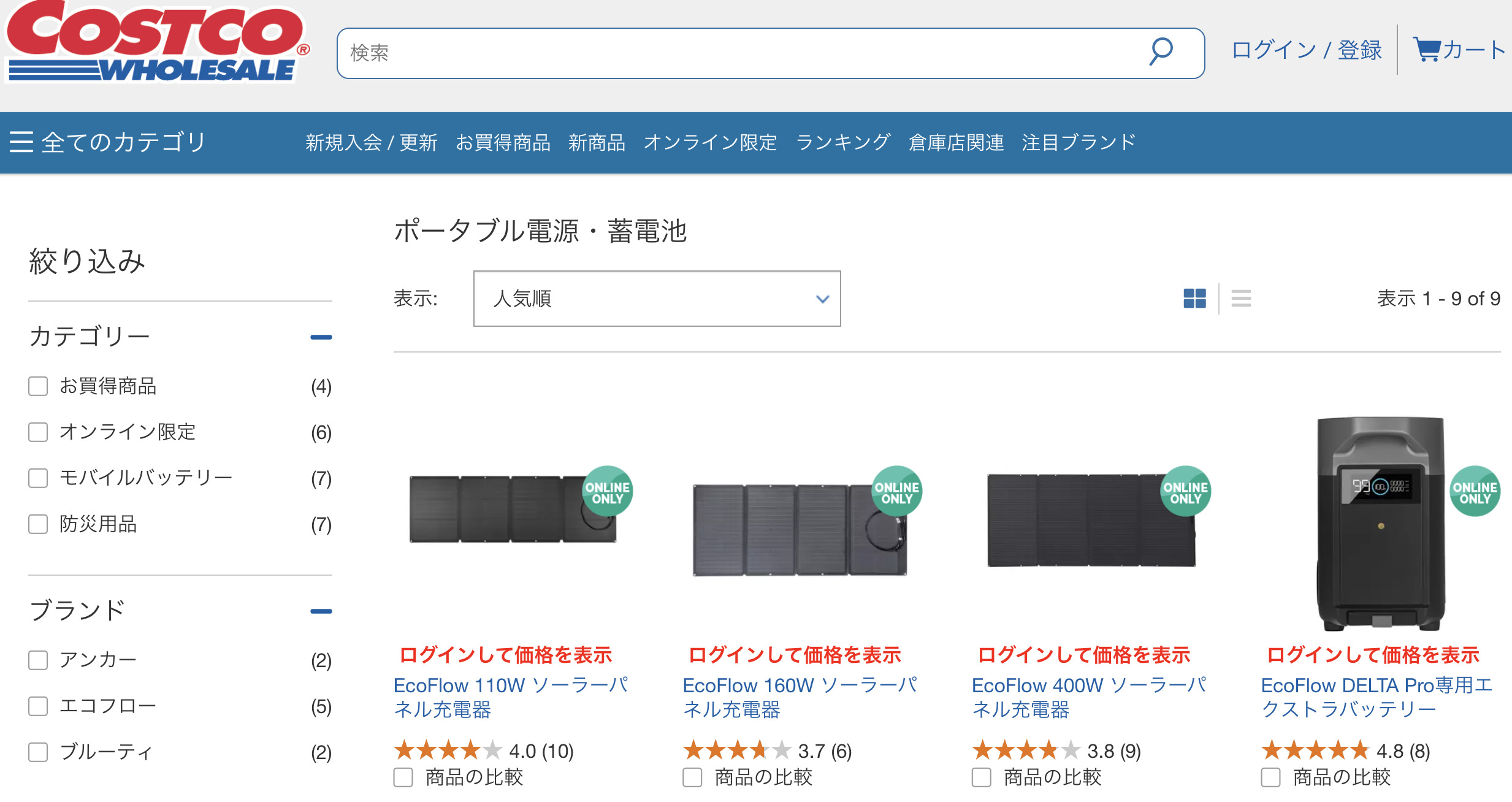Image resolution: width=1512 pixels, height=802 pixels.
Task: Tick 商品の比較 for DELTA Pro battery
Action: [1271, 777]
